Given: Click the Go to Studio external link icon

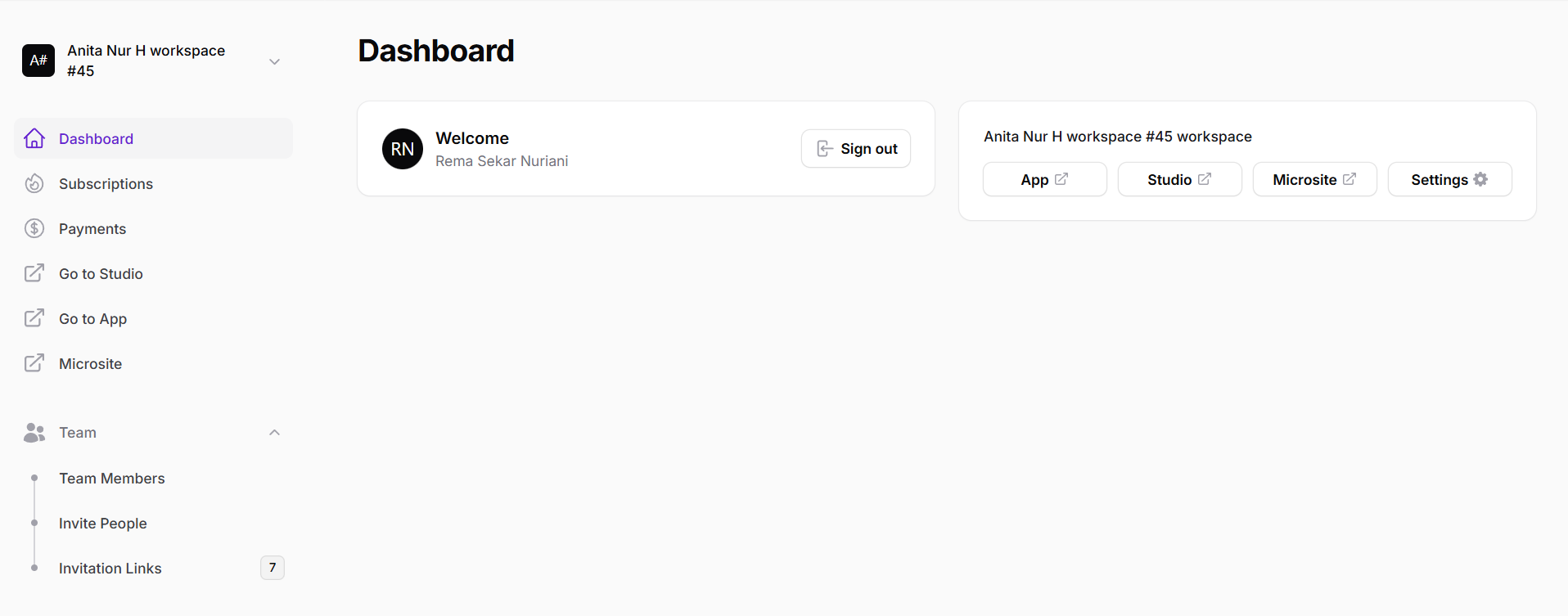Looking at the screenshot, I should click(x=34, y=273).
